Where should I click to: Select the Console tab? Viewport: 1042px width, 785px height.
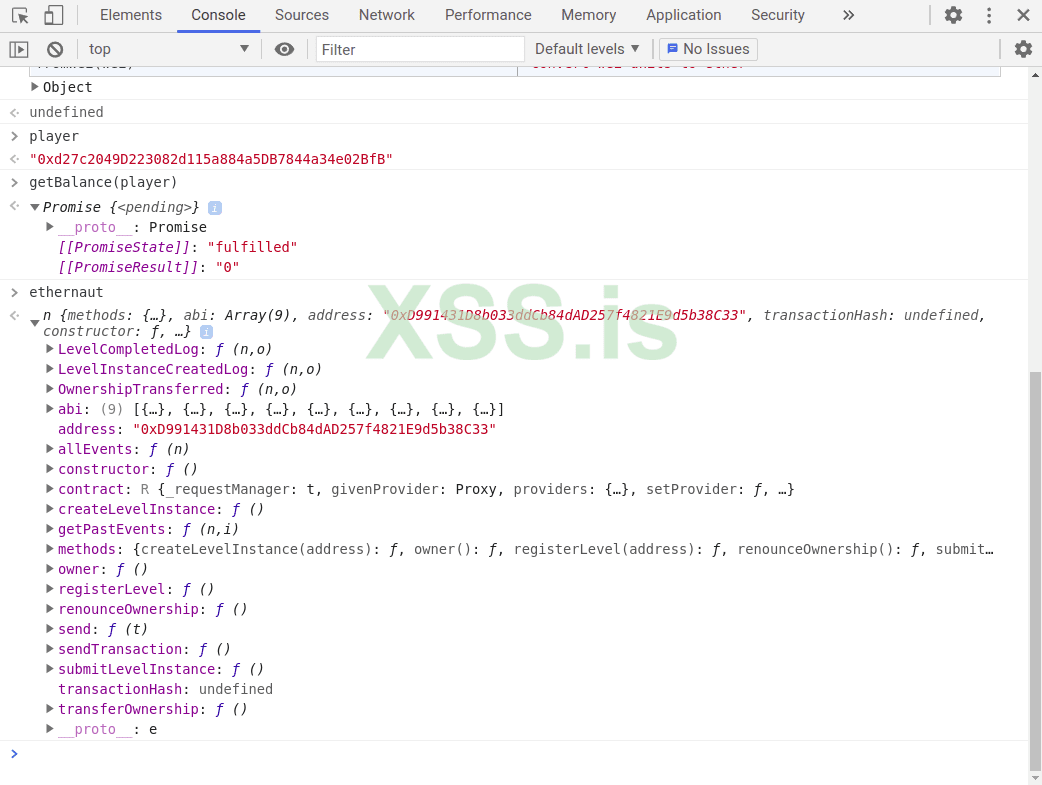218,15
